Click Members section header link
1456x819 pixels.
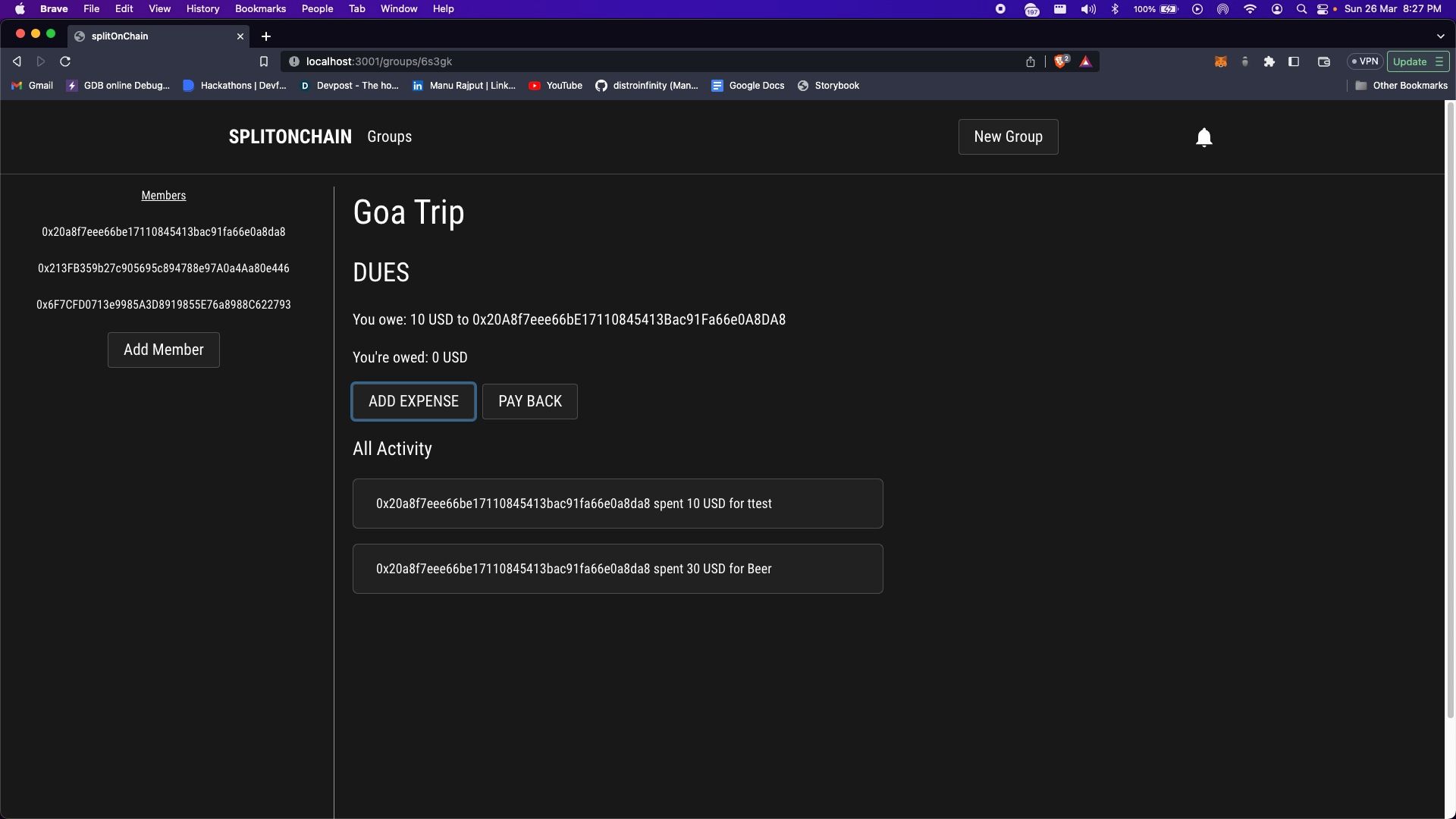point(163,195)
